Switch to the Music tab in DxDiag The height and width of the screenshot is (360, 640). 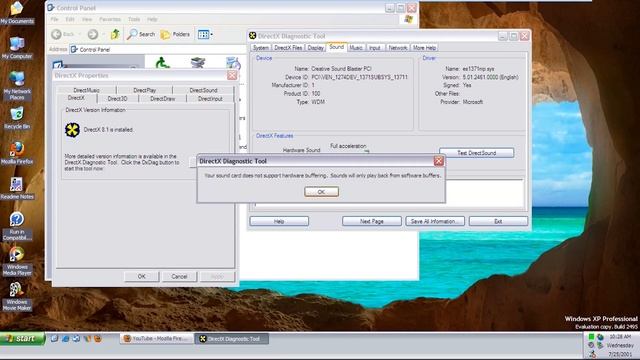coord(356,48)
